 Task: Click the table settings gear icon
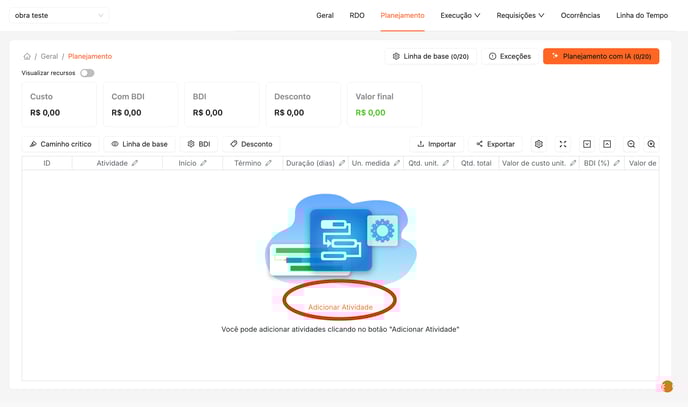coord(539,144)
